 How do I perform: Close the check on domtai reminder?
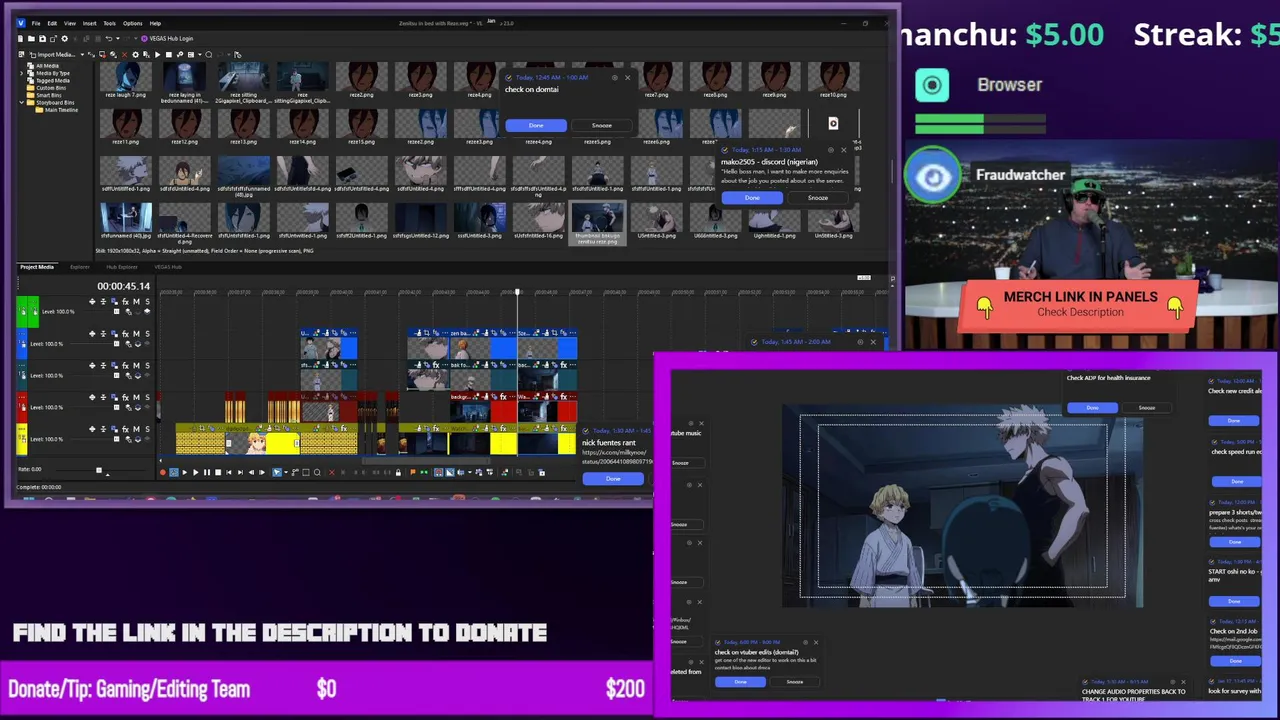pos(627,78)
